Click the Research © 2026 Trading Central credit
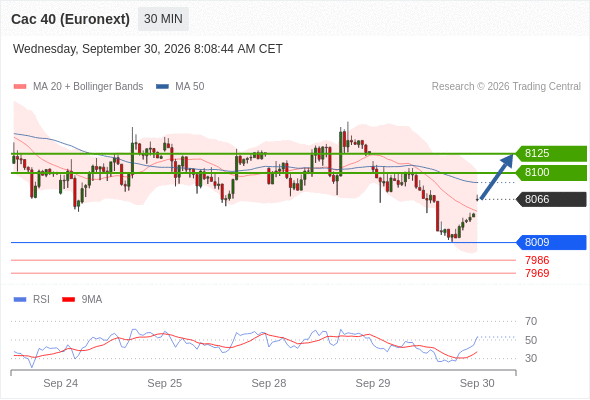Image resolution: width=590 pixels, height=400 pixels. point(506,87)
